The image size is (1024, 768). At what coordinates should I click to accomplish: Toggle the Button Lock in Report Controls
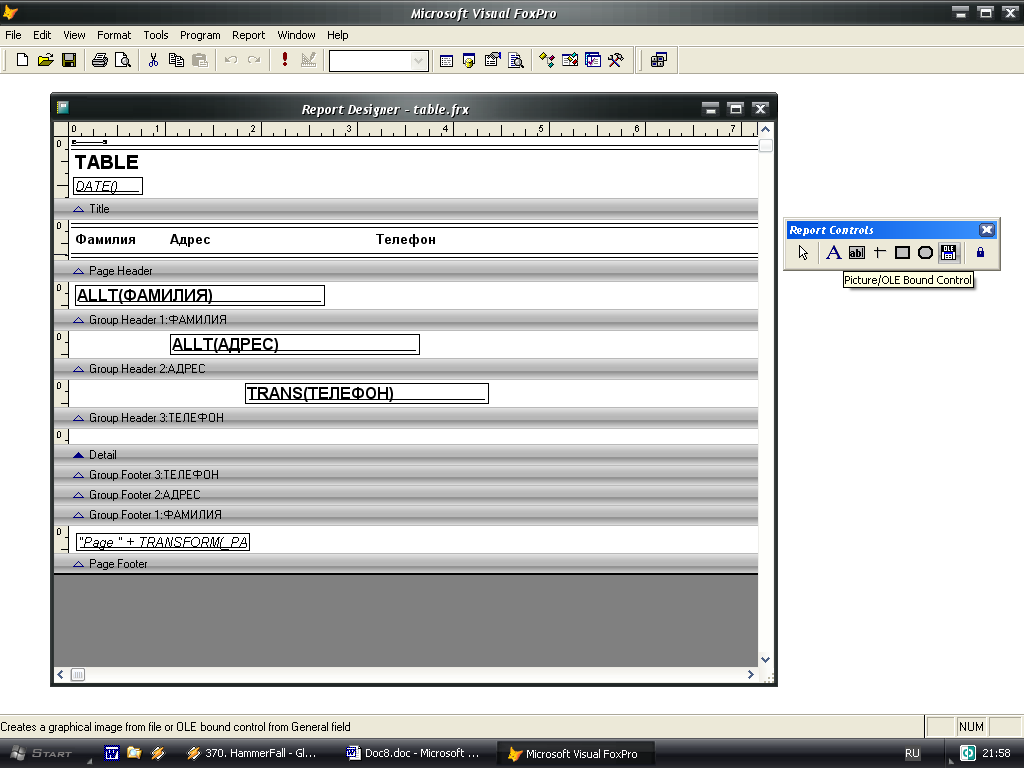(x=980, y=253)
